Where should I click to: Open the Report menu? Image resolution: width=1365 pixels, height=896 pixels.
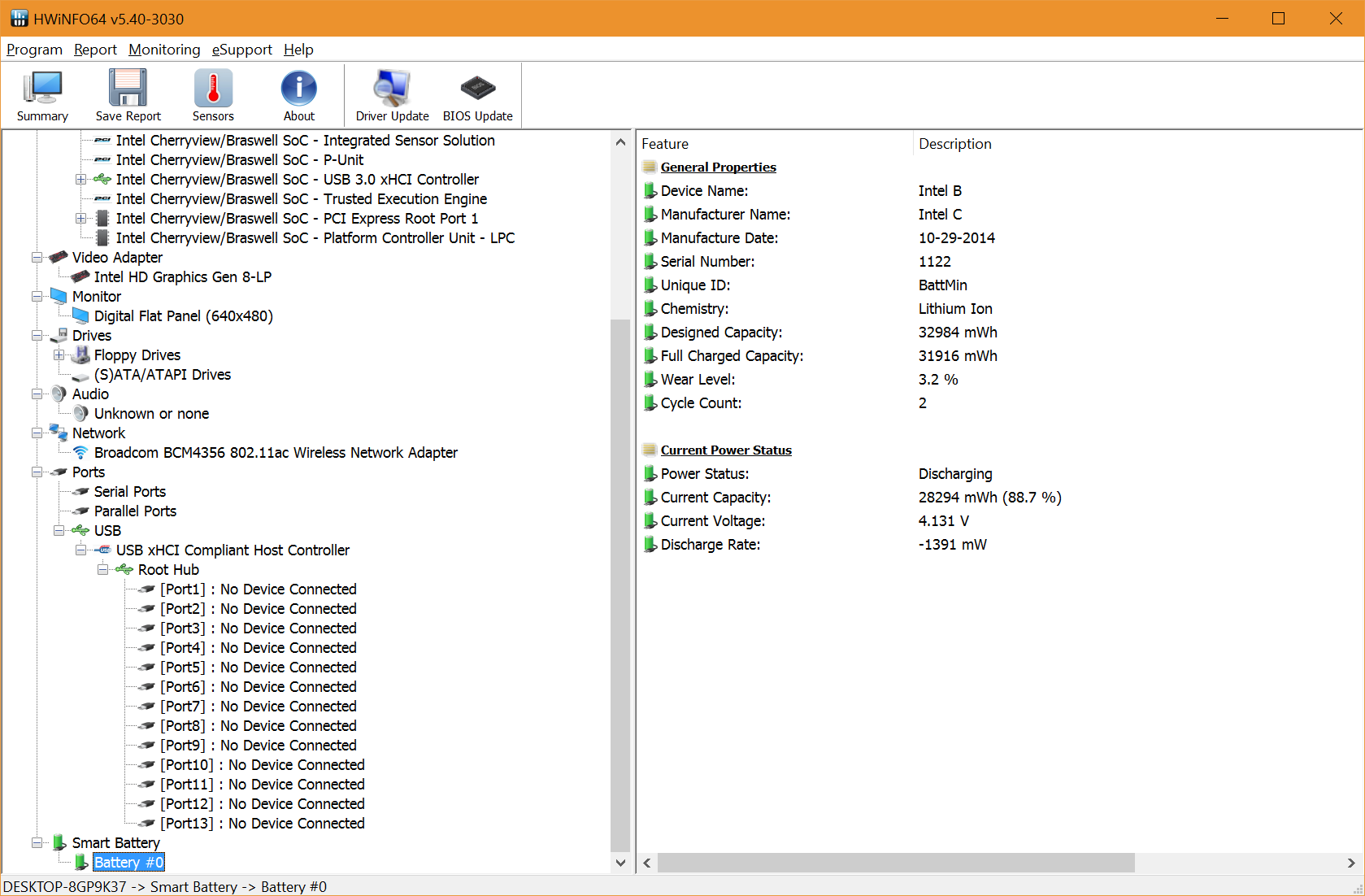[95, 50]
